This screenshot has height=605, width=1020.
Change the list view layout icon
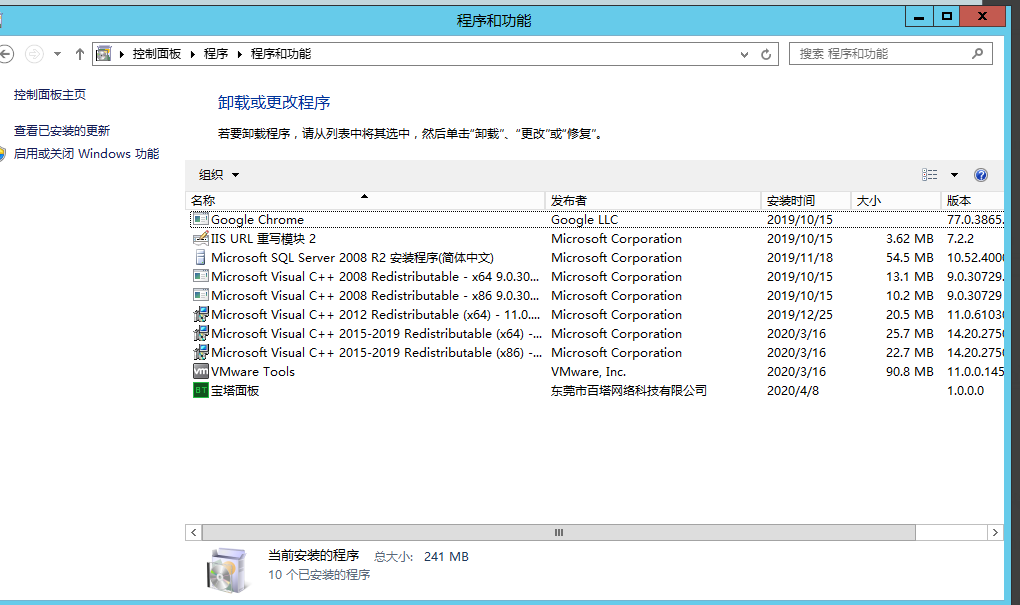pyautogui.click(x=930, y=174)
